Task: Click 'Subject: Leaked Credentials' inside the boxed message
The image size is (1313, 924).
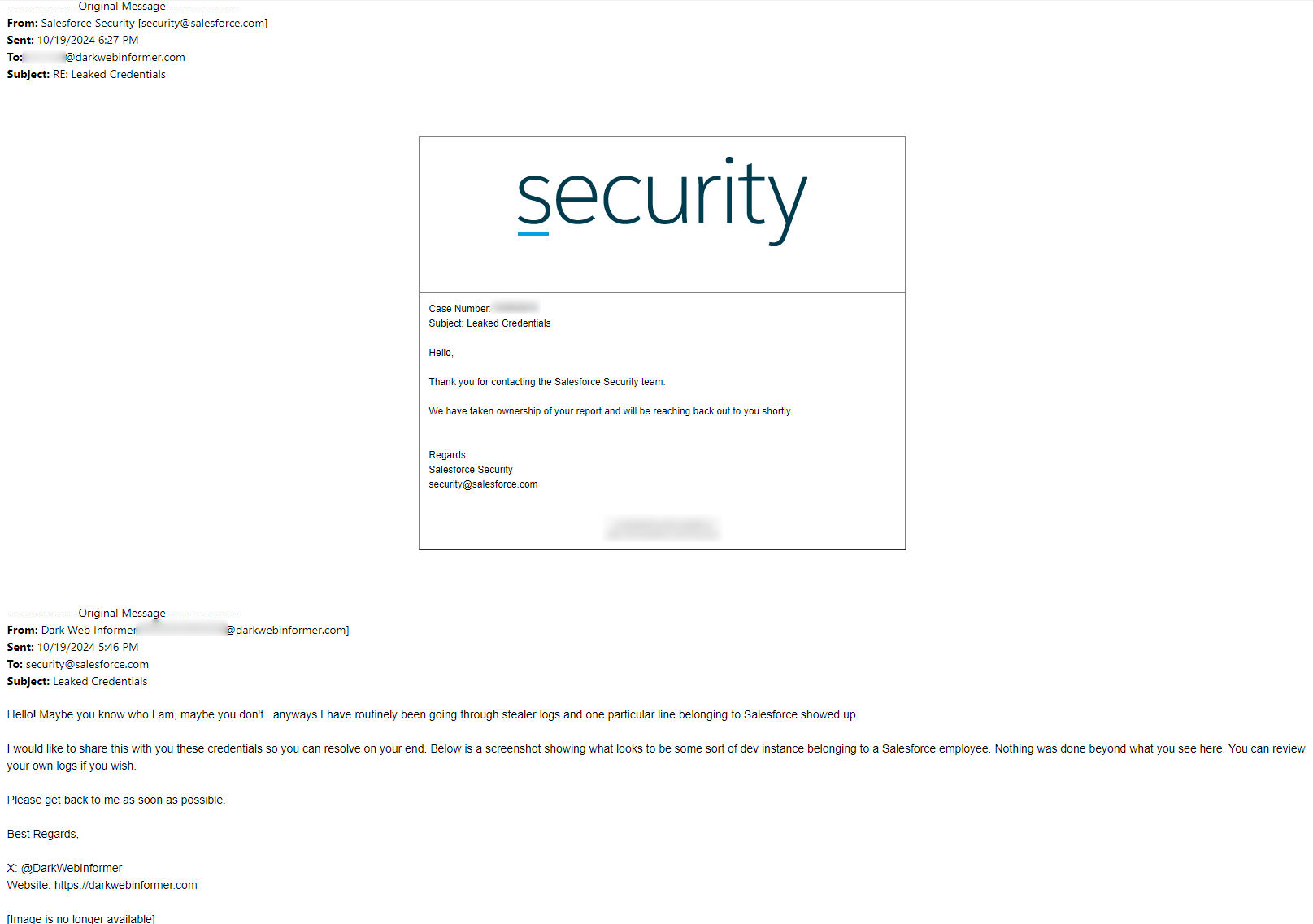Action: [x=489, y=323]
